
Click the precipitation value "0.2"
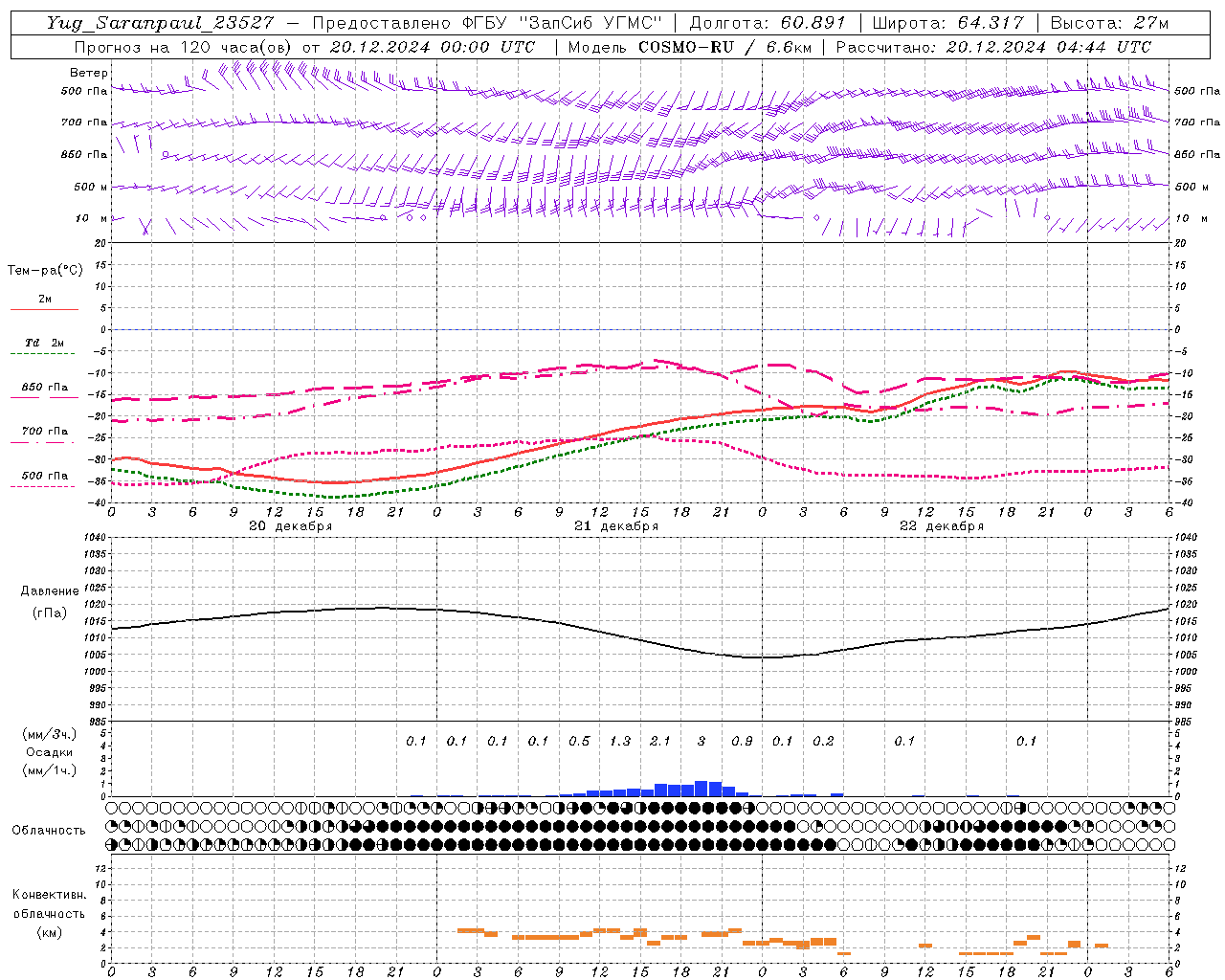[x=823, y=741]
